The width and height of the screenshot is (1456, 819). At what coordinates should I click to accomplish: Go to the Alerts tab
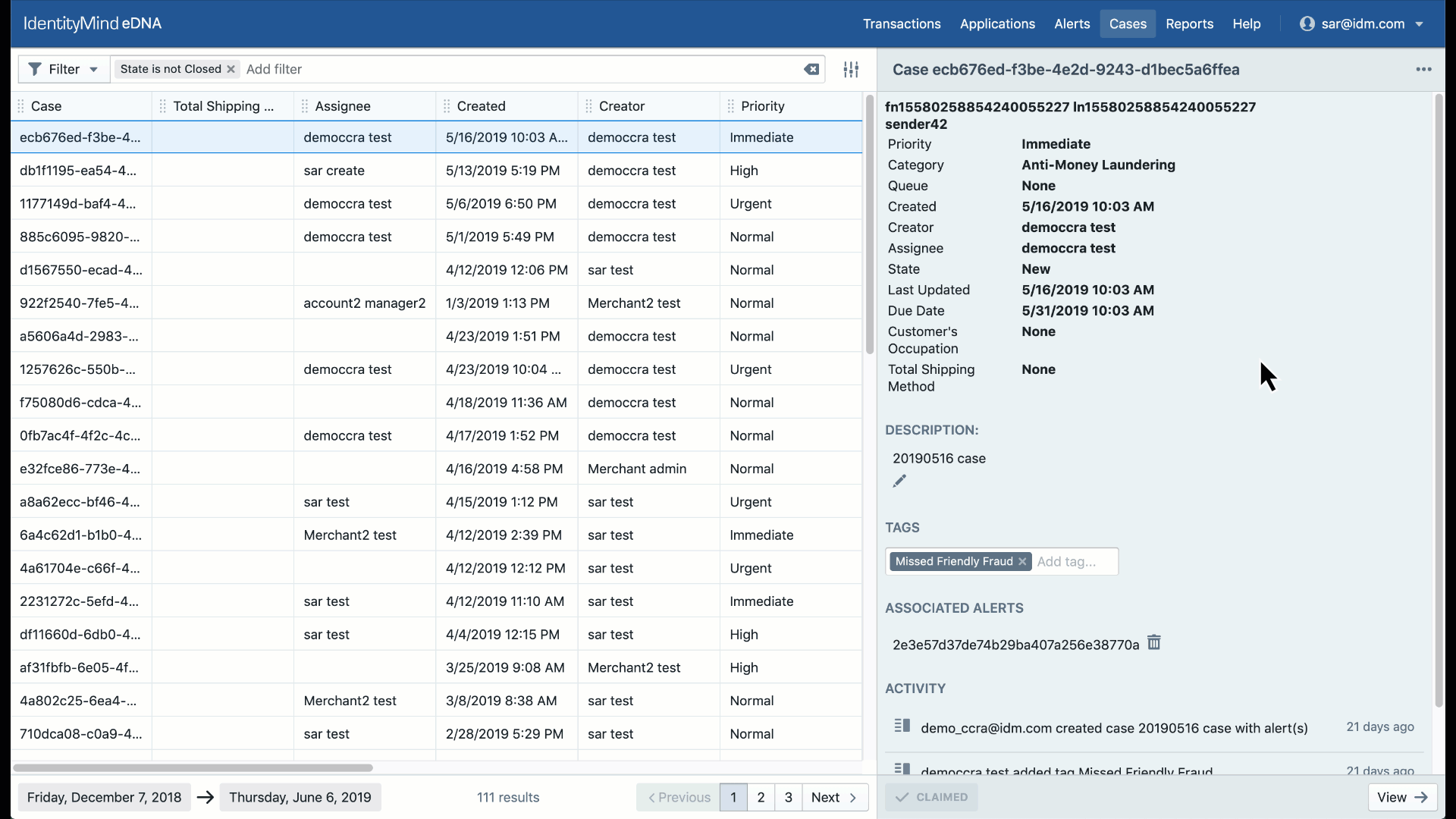pos(1072,24)
